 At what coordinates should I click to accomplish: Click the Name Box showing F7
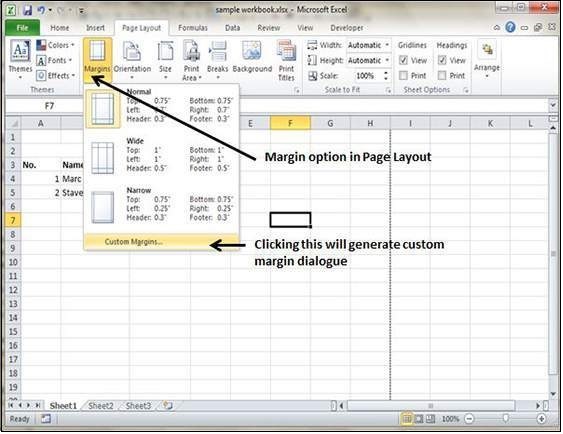[x=49, y=106]
